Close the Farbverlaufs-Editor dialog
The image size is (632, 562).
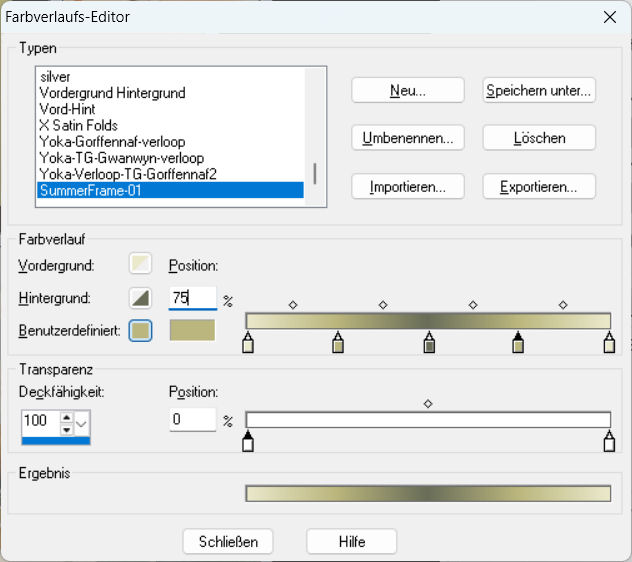pos(610,17)
